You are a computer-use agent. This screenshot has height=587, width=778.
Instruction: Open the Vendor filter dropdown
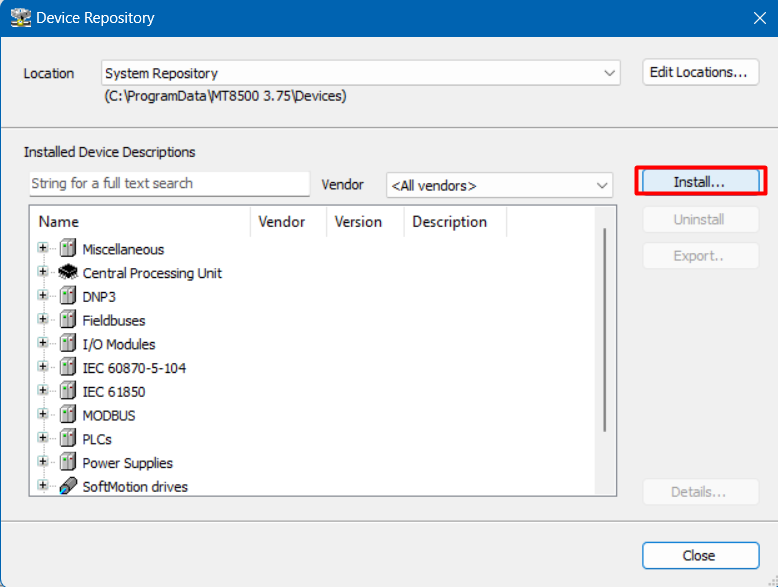[x=601, y=185]
